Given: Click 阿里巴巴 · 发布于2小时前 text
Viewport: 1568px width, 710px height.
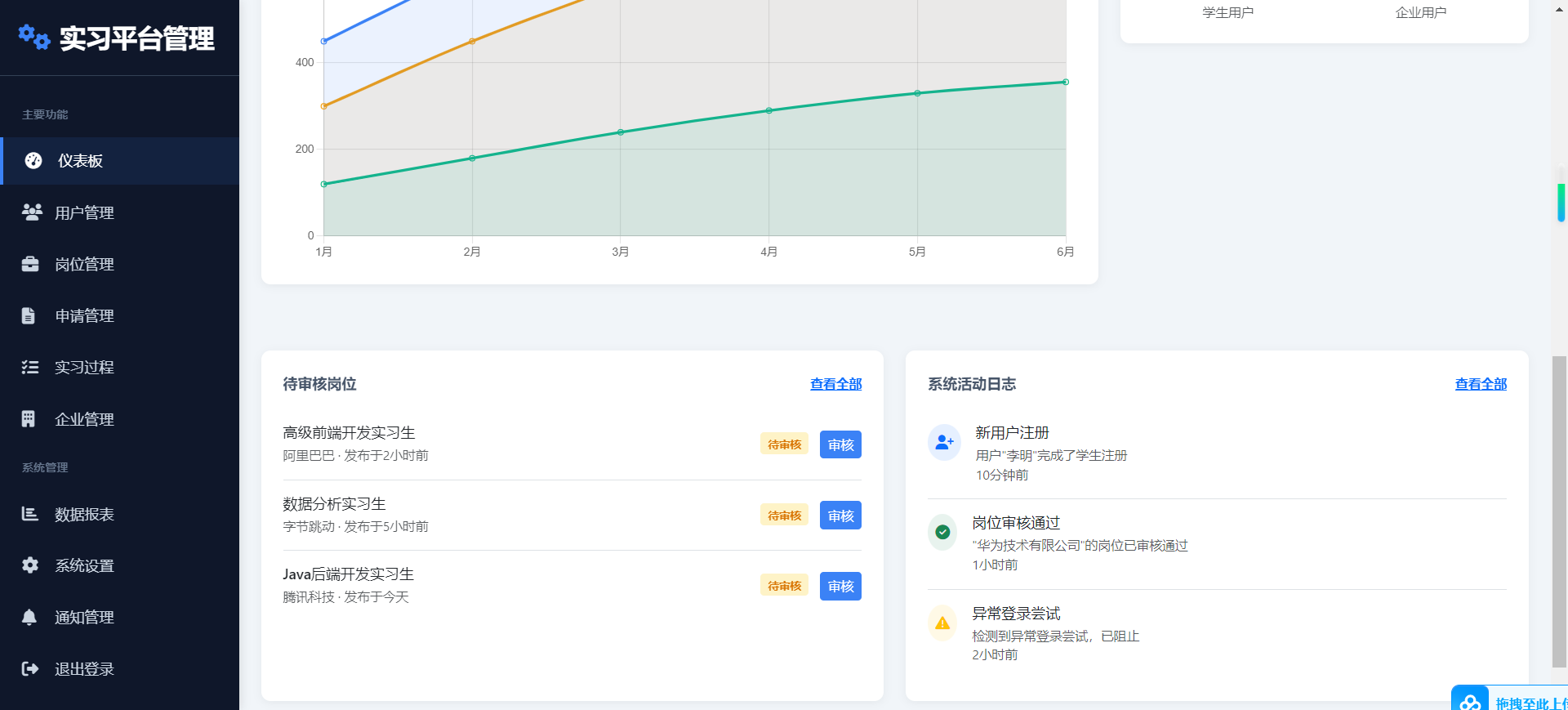Looking at the screenshot, I should pos(355,455).
